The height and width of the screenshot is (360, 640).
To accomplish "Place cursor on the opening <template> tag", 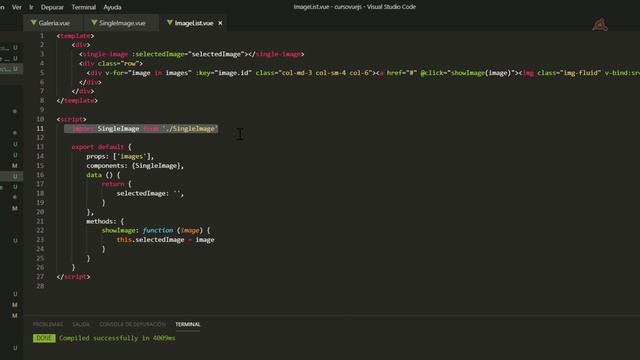I will click(x=76, y=36).
